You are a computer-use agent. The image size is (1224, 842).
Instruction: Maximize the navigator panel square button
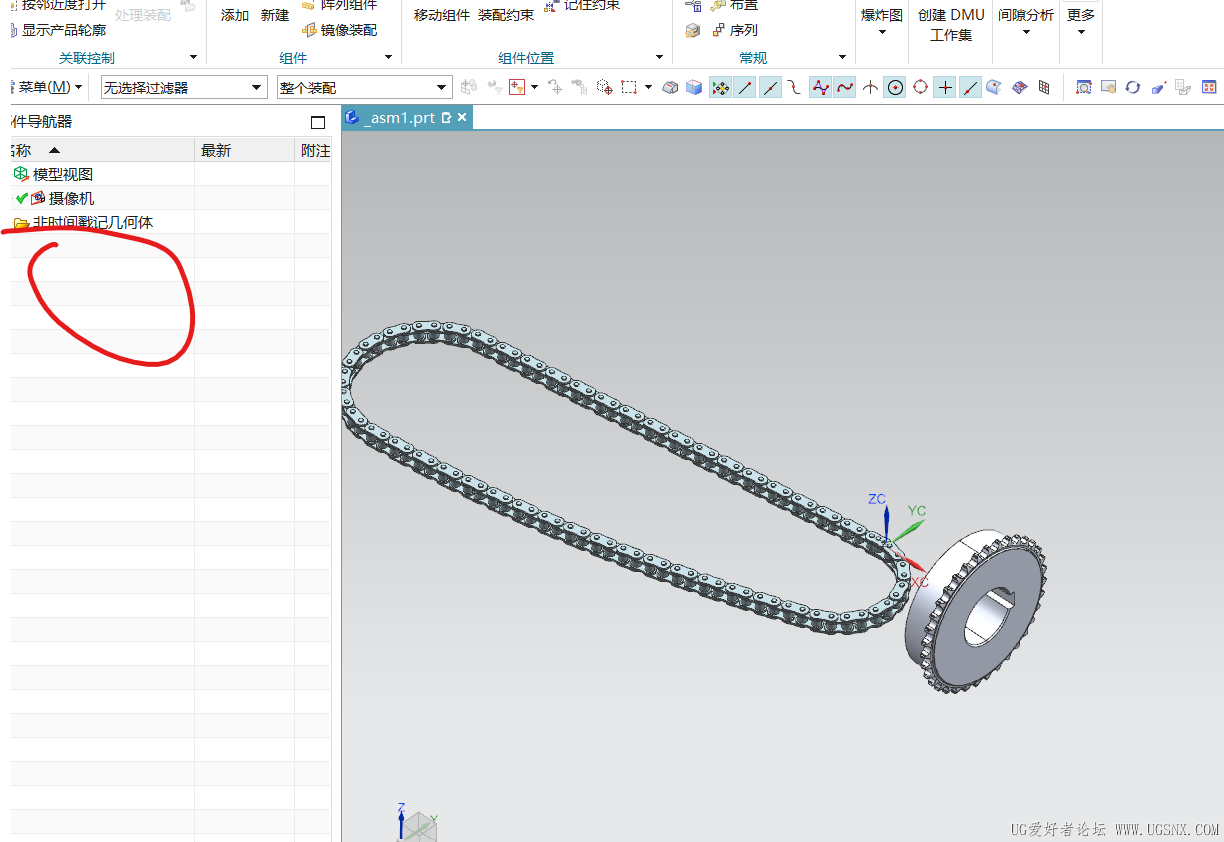(x=318, y=122)
